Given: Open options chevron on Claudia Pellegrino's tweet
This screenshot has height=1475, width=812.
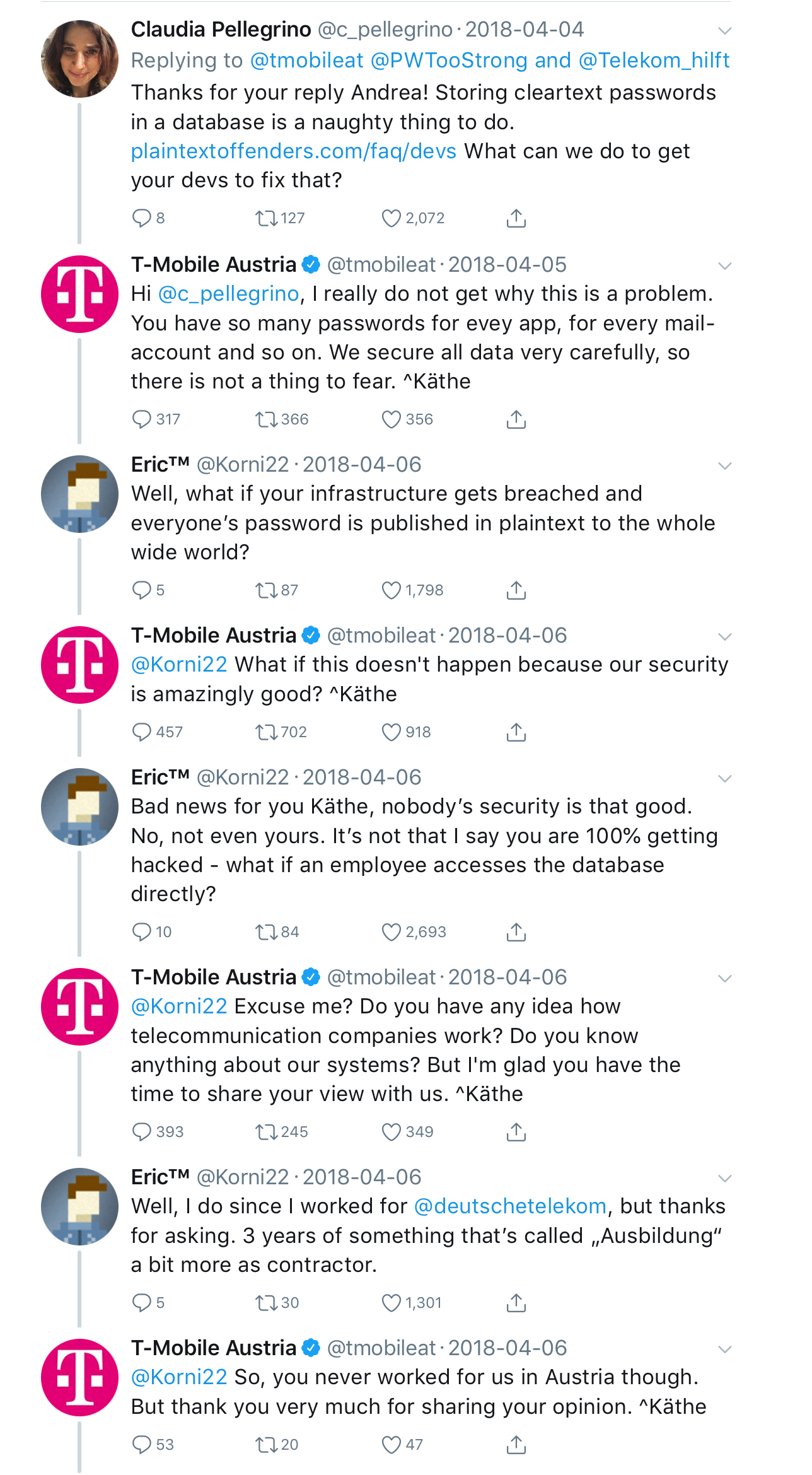Looking at the screenshot, I should [x=725, y=31].
